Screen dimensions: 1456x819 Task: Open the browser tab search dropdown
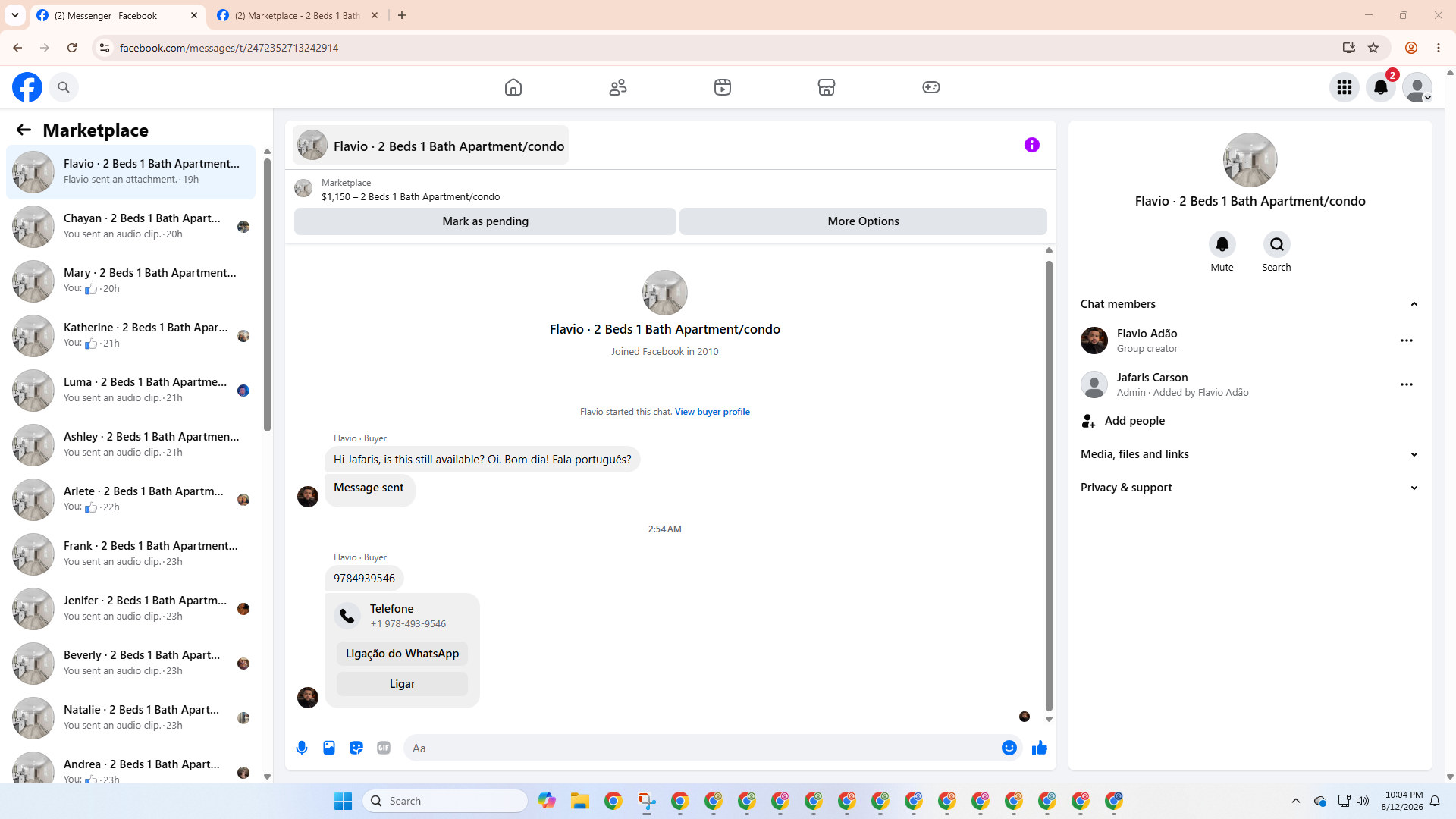coord(15,15)
